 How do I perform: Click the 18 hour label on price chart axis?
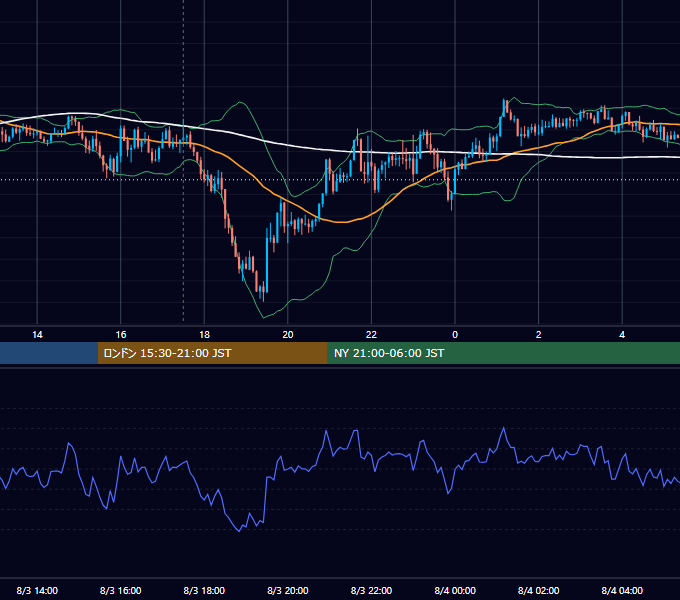point(204,335)
